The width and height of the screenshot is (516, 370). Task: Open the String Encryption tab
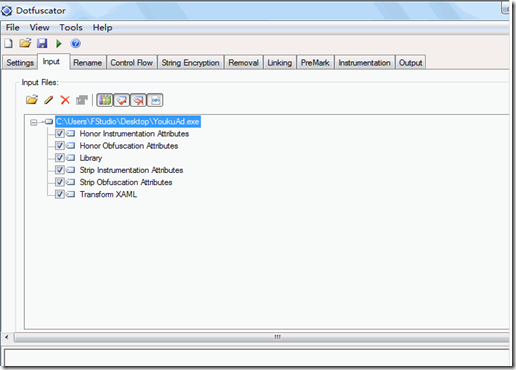(191, 63)
